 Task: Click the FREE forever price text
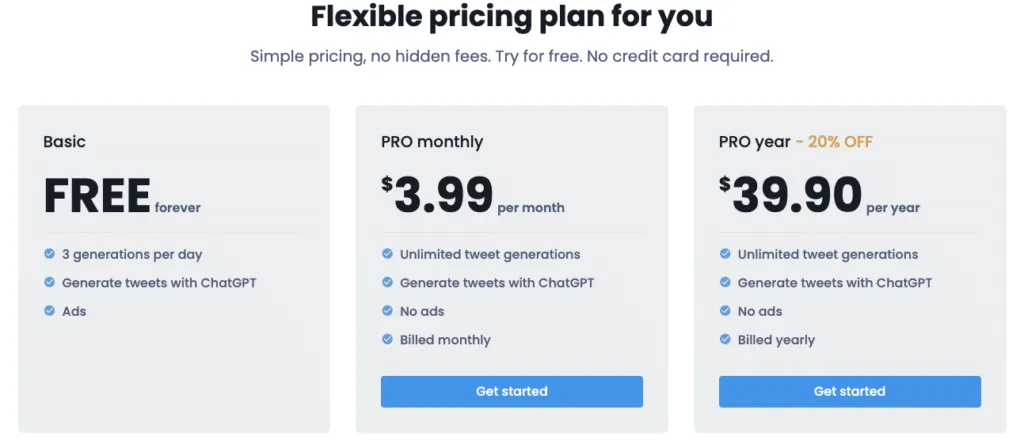tap(122, 196)
